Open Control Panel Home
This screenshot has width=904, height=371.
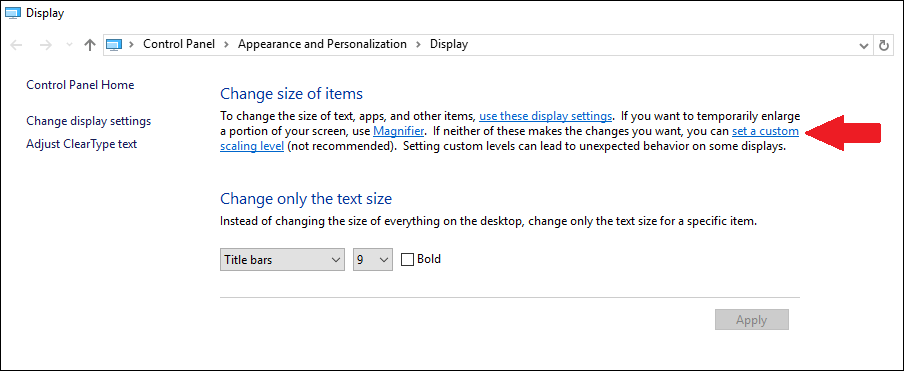(x=80, y=85)
